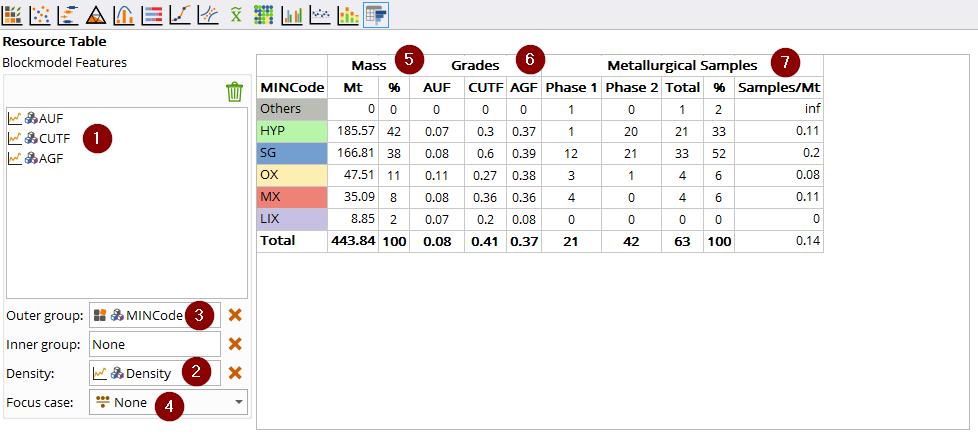Click the HYP color-coded row label
Screen dimensions: 978x436
pos(293,130)
